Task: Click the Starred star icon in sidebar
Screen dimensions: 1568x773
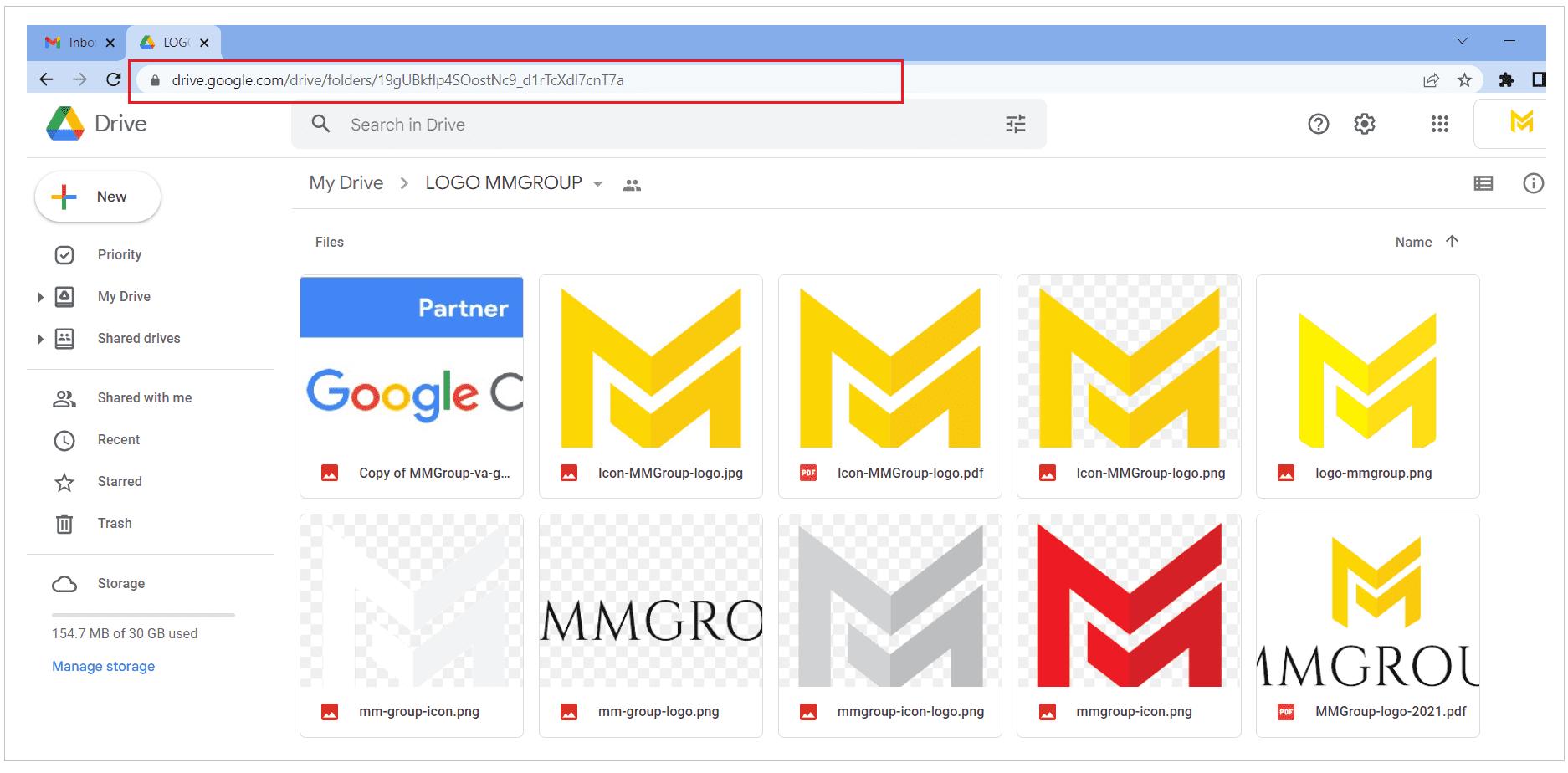Action: pos(64,482)
